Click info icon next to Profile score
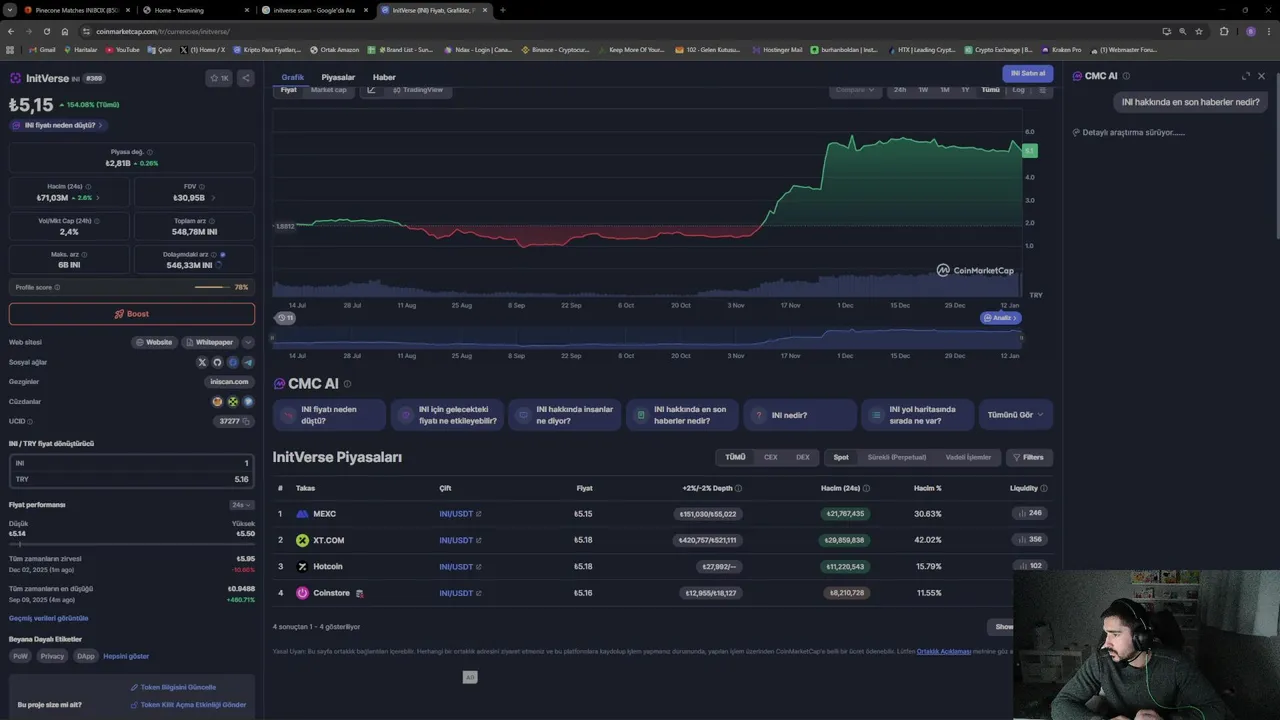Image resolution: width=1280 pixels, height=720 pixels. 57,287
